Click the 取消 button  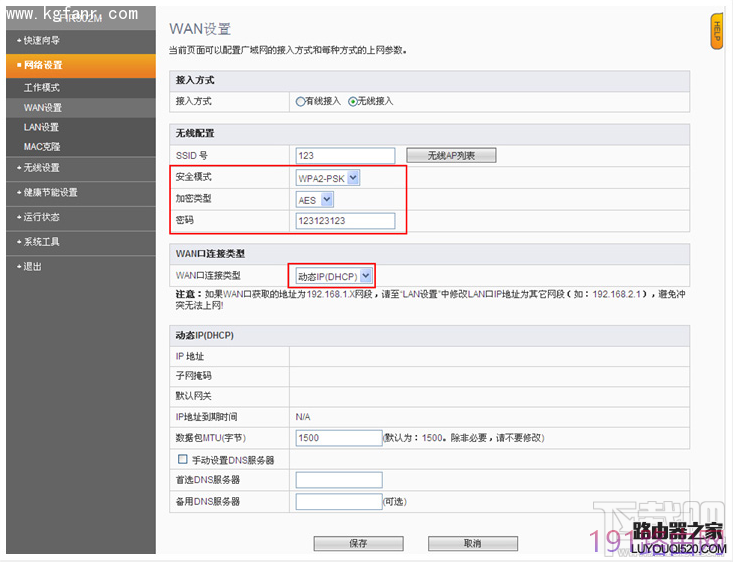[x=473, y=543]
